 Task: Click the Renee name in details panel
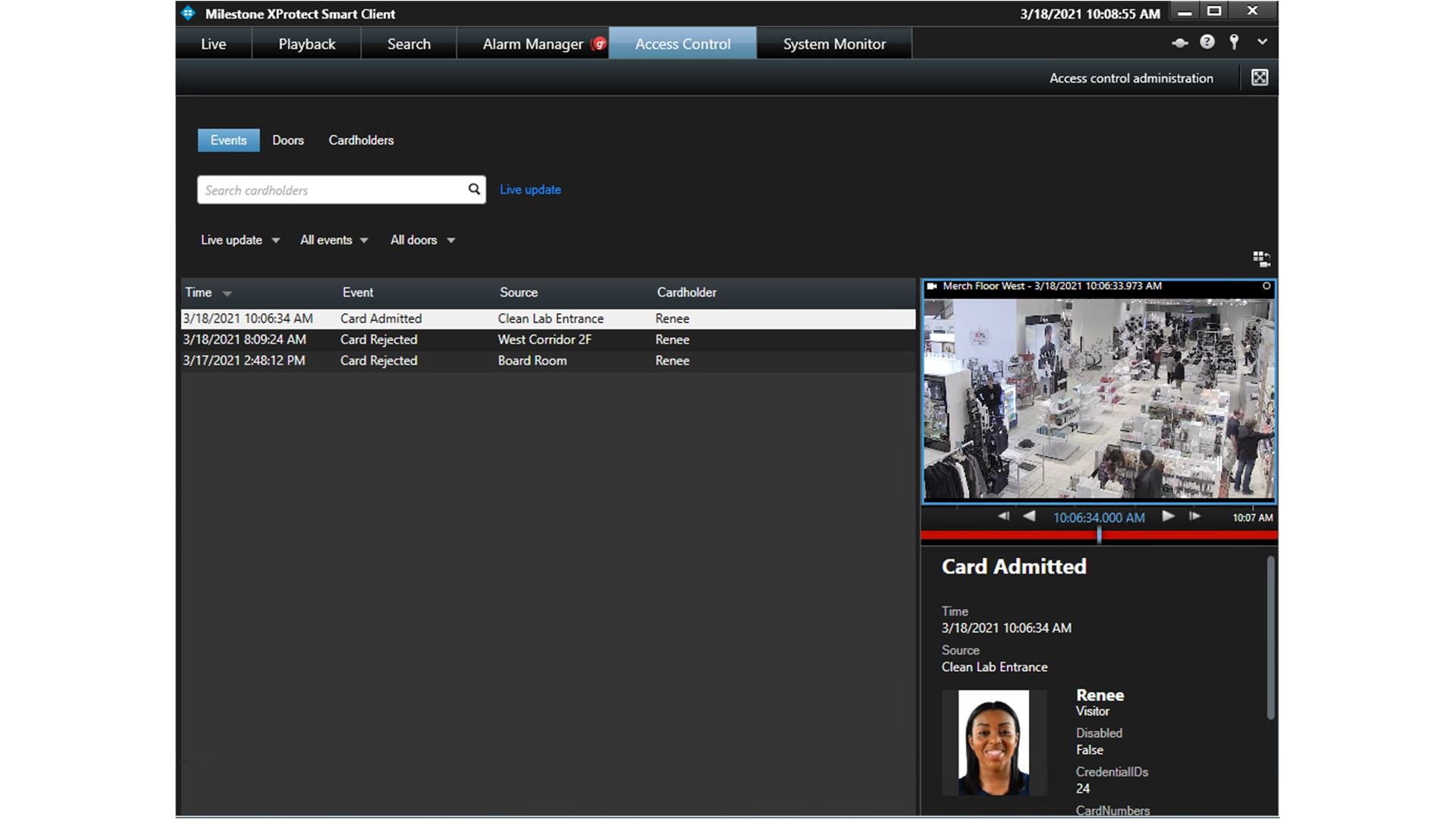1100,695
